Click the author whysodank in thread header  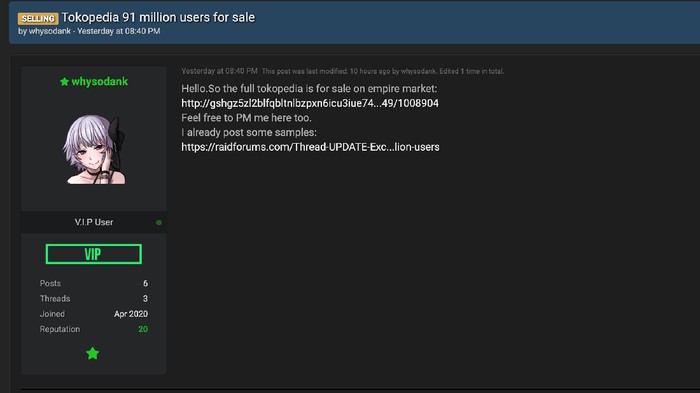[50, 31]
